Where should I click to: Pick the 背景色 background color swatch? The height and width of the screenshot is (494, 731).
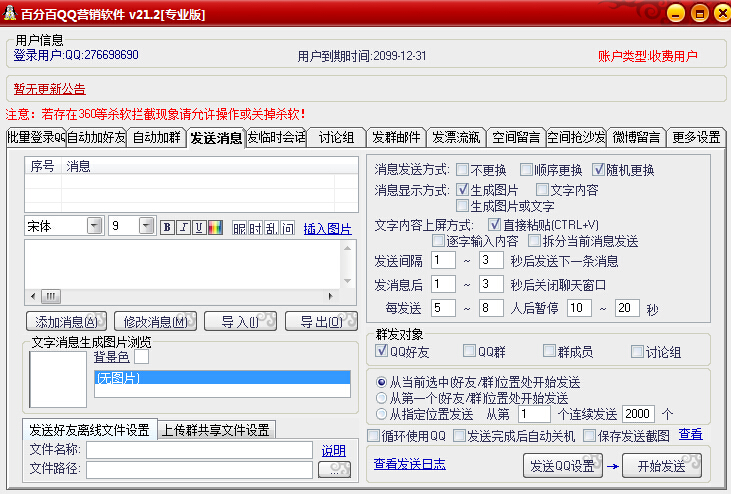pyautogui.click(x=141, y=357)
